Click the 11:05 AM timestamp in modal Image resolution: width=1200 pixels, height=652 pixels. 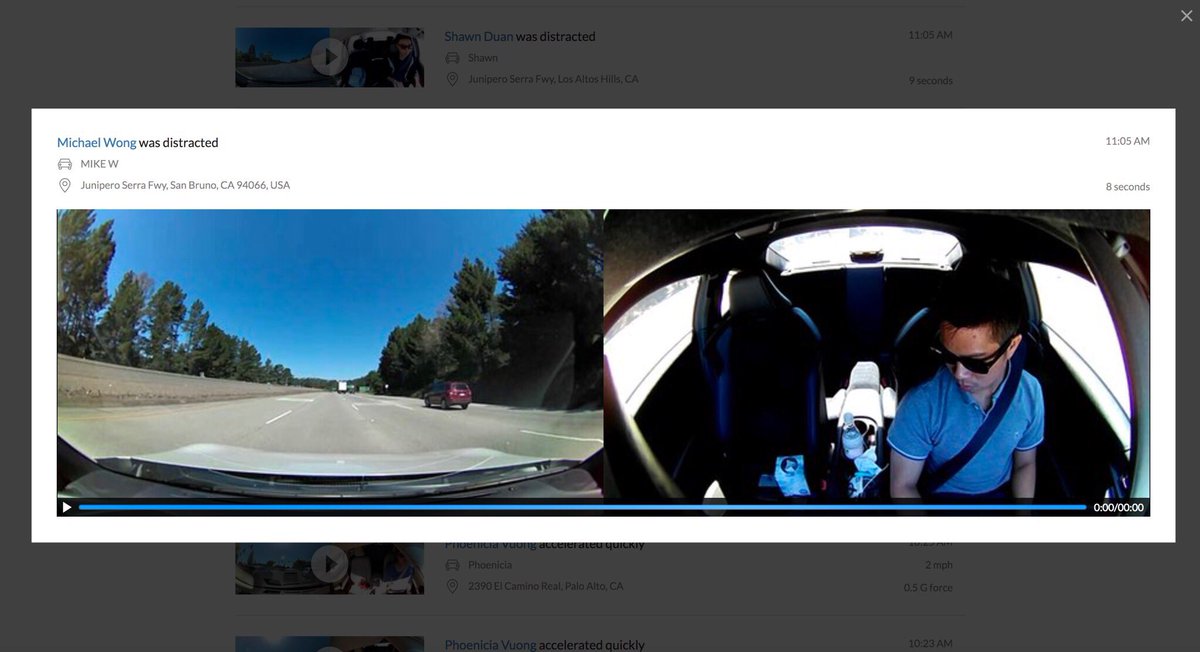click(x=1128, y=141)
